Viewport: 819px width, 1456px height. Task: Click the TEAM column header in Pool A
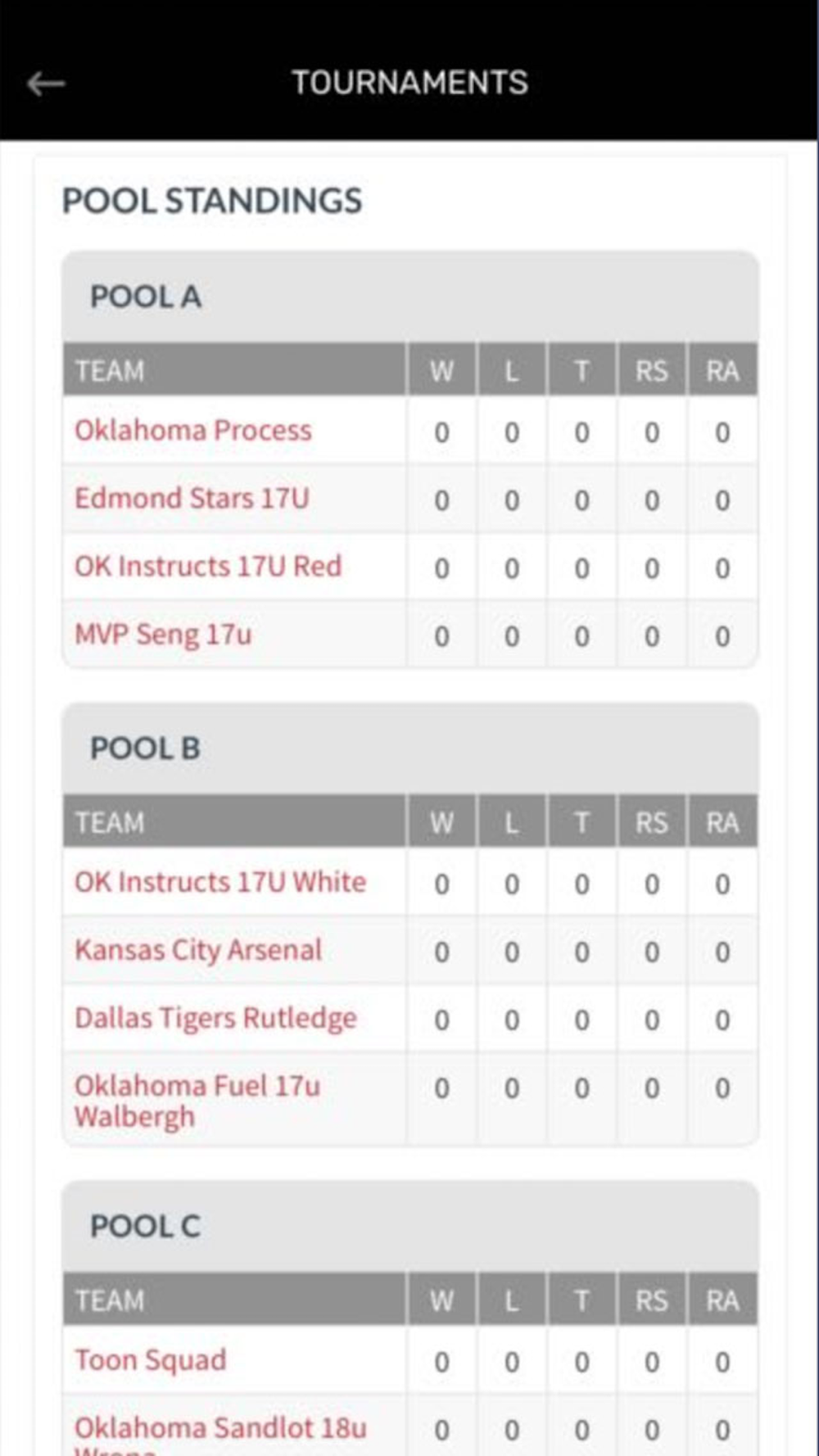click(110, 371)
